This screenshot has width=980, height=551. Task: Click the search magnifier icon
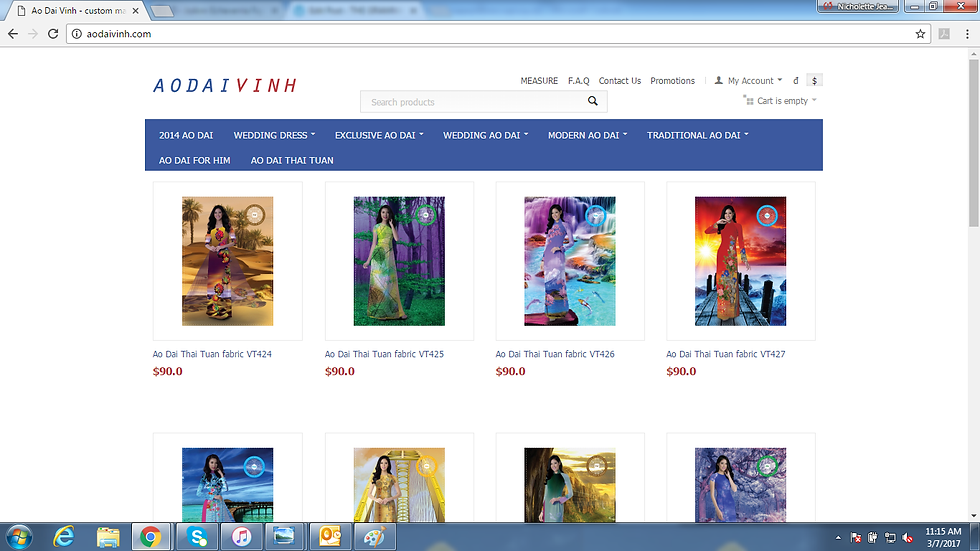point(592,101)
